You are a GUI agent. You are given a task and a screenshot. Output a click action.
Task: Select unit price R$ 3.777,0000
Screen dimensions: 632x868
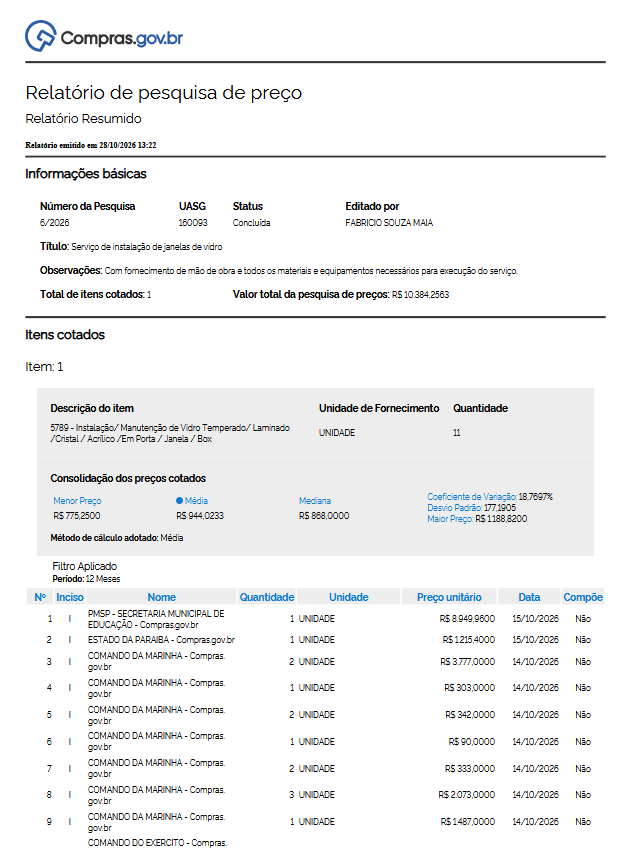coord(468,662)
